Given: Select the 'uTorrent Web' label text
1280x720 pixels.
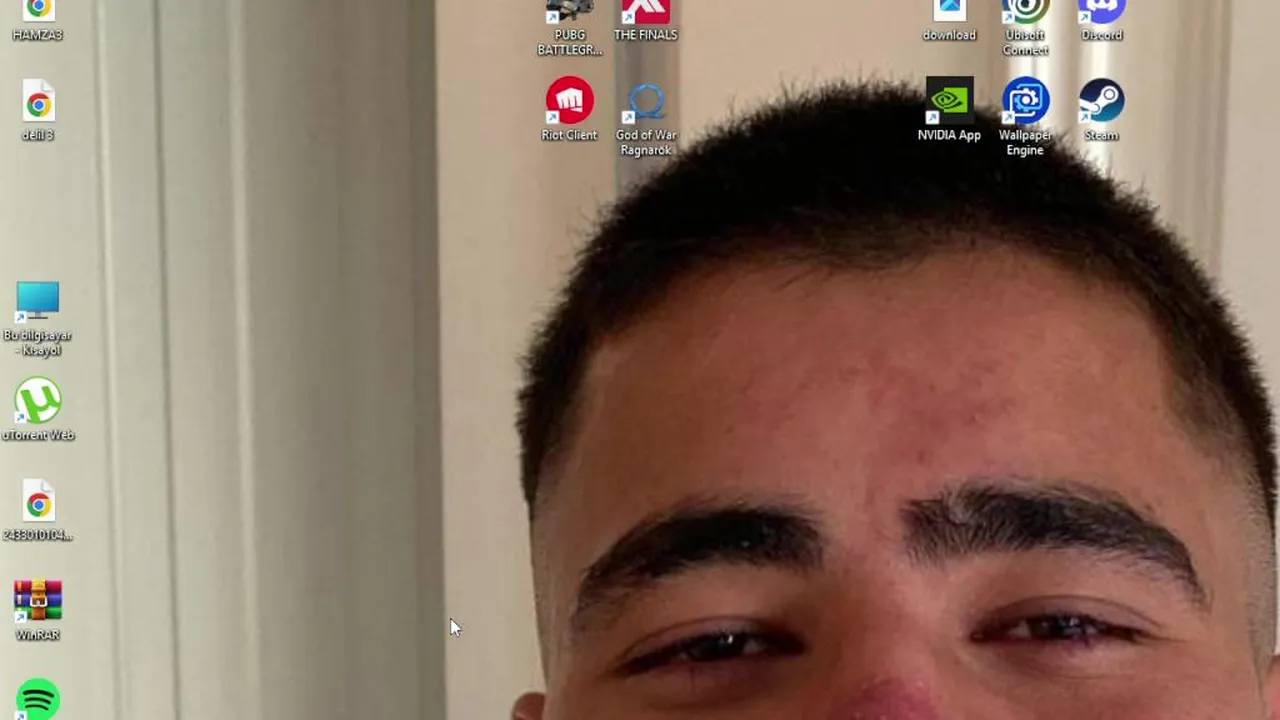Looking at the screenshot, I should 38,435.
